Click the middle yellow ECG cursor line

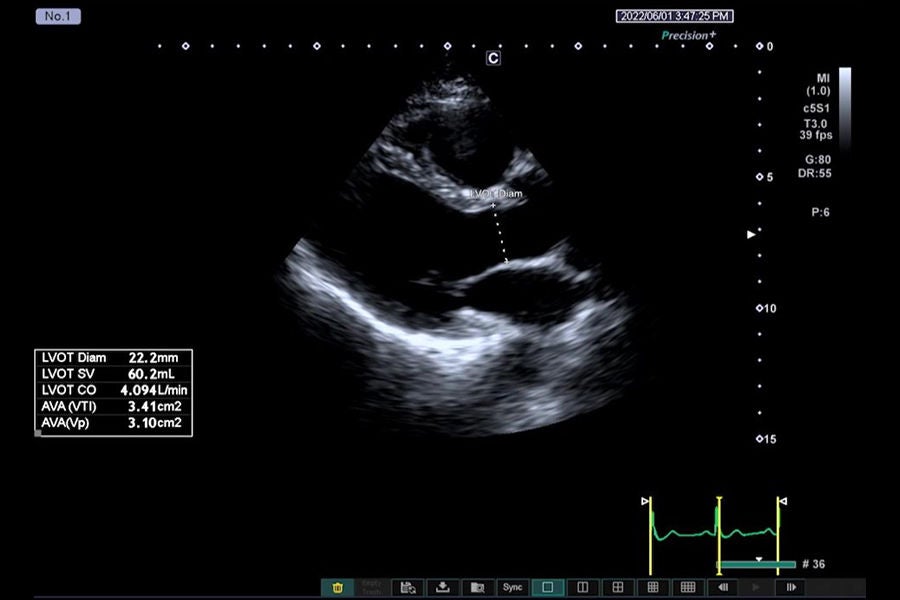click(719, 536)
